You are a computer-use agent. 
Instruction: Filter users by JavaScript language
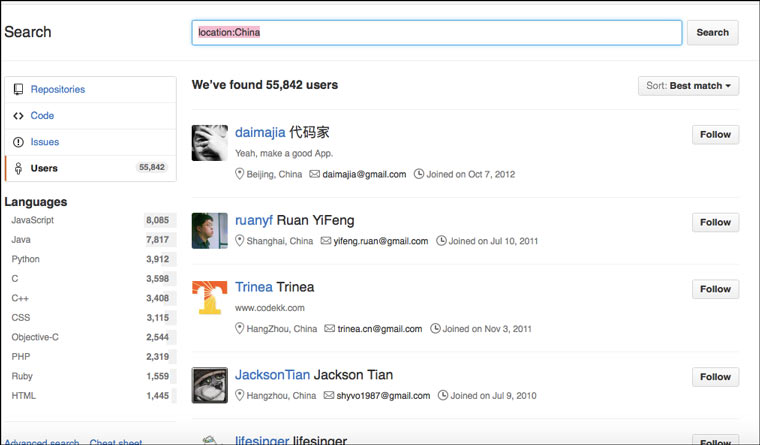coord(33,220)
